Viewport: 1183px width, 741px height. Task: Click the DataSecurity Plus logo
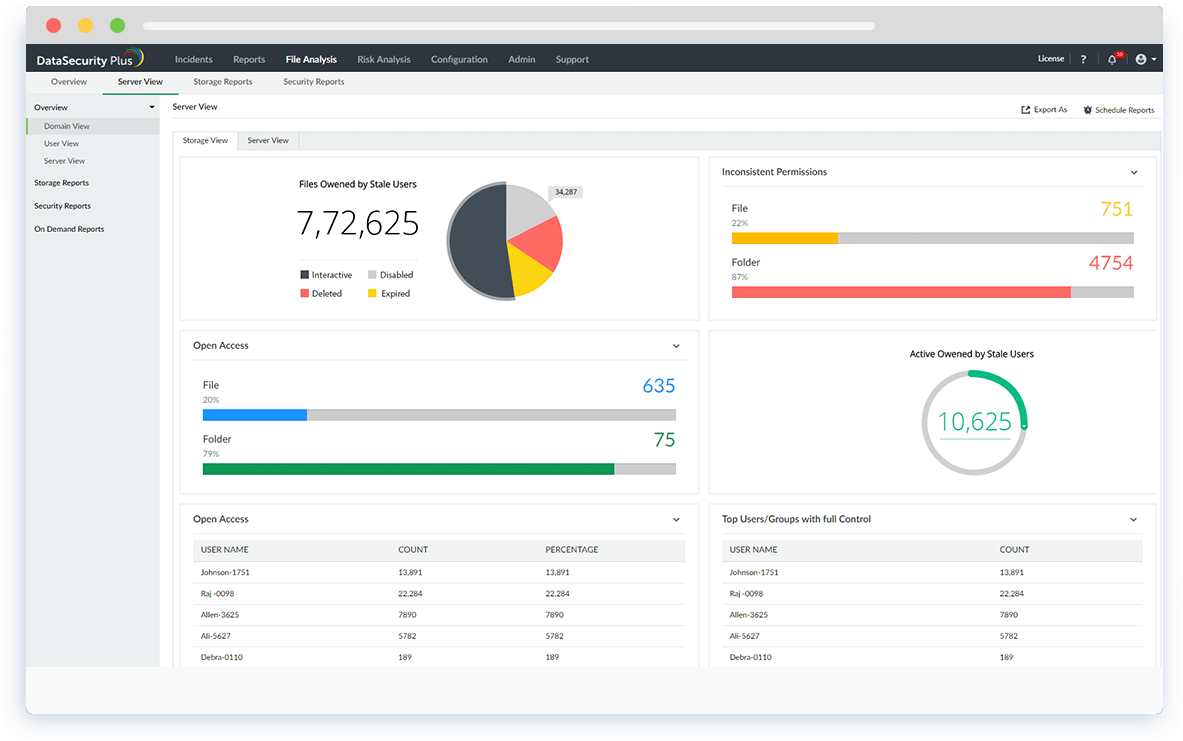point(90,60)
